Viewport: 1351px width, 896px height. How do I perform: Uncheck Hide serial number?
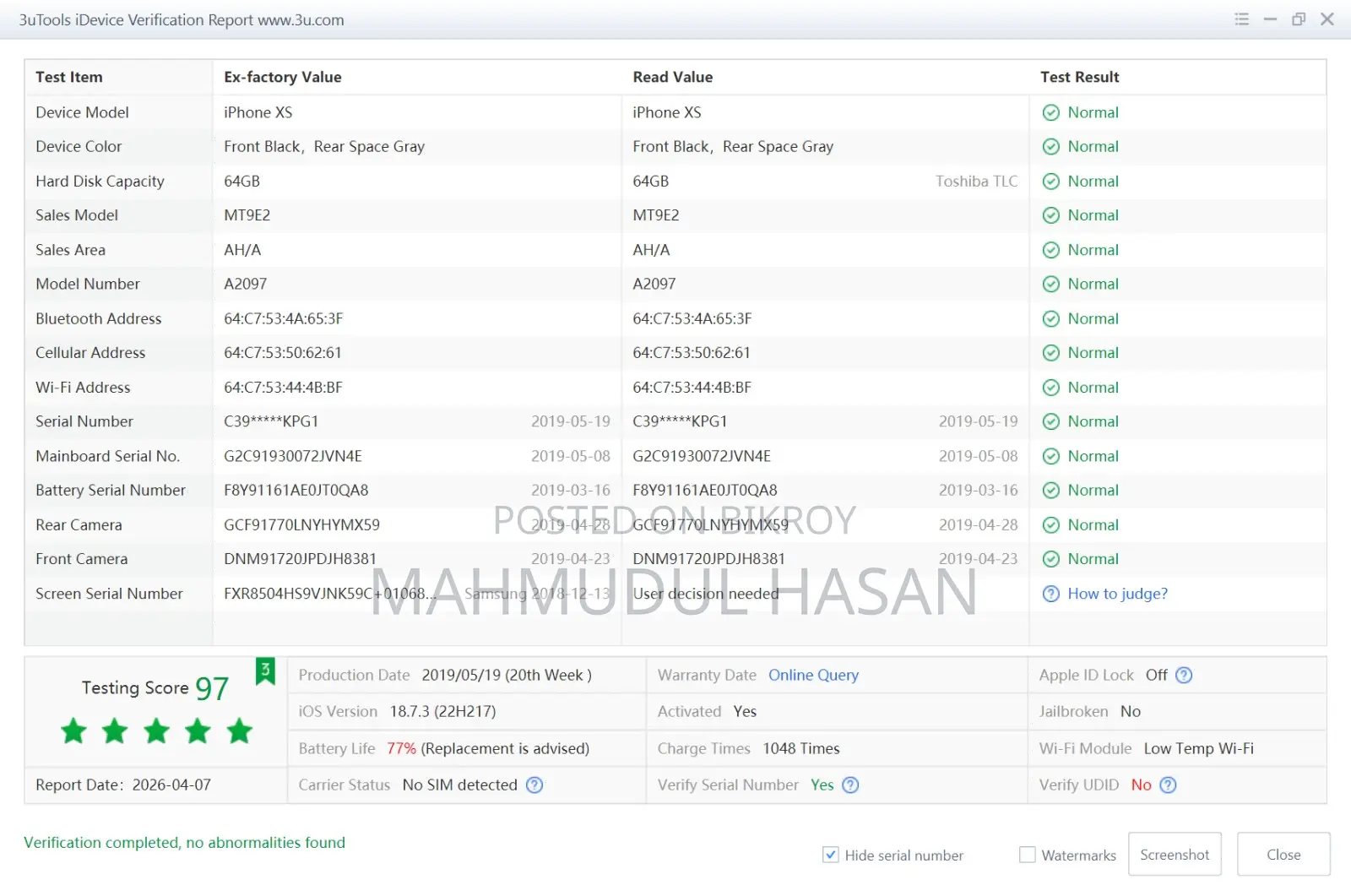tap(831, 855)
